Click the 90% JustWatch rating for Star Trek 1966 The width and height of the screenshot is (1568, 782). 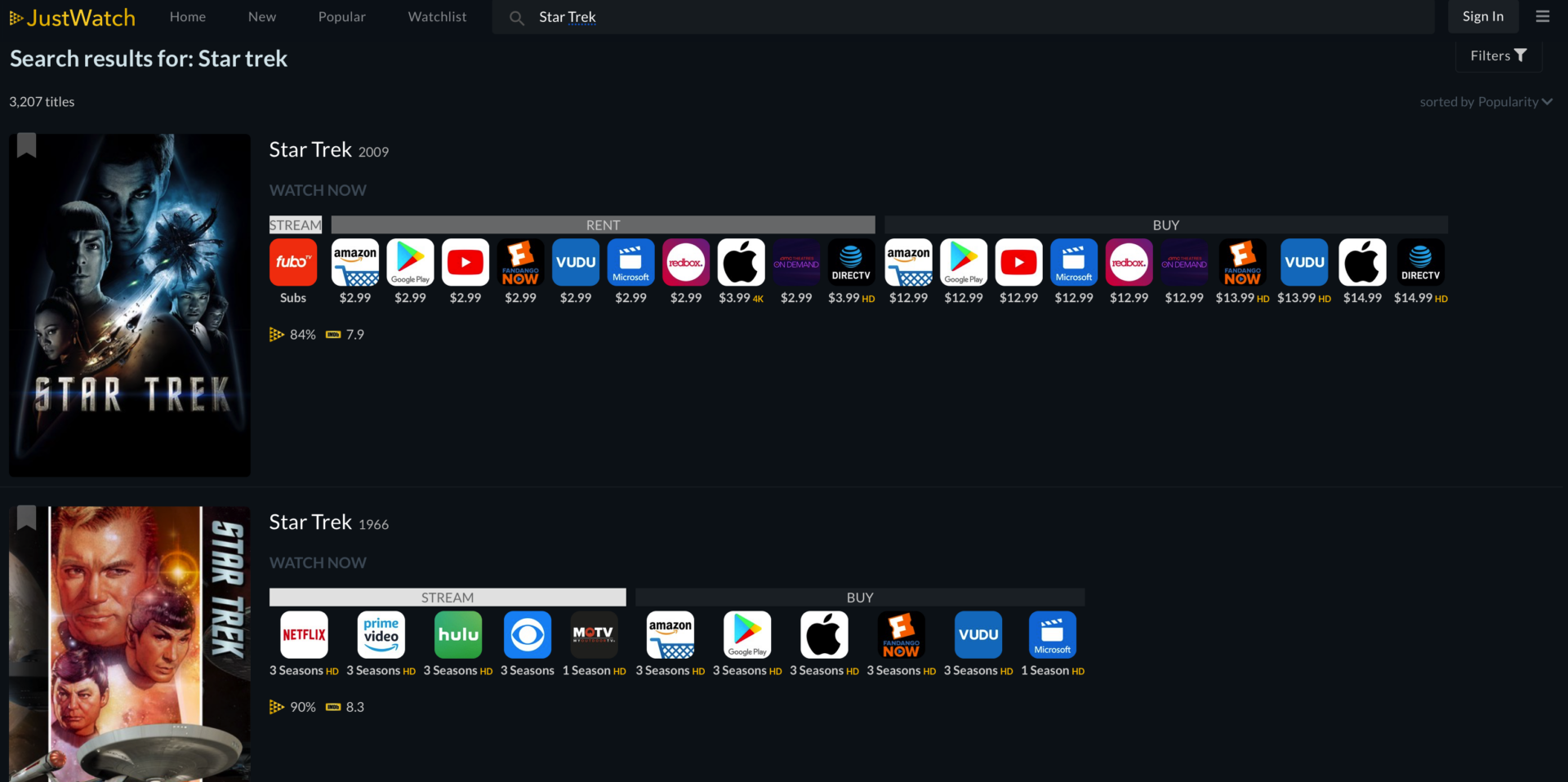[292, 707]
